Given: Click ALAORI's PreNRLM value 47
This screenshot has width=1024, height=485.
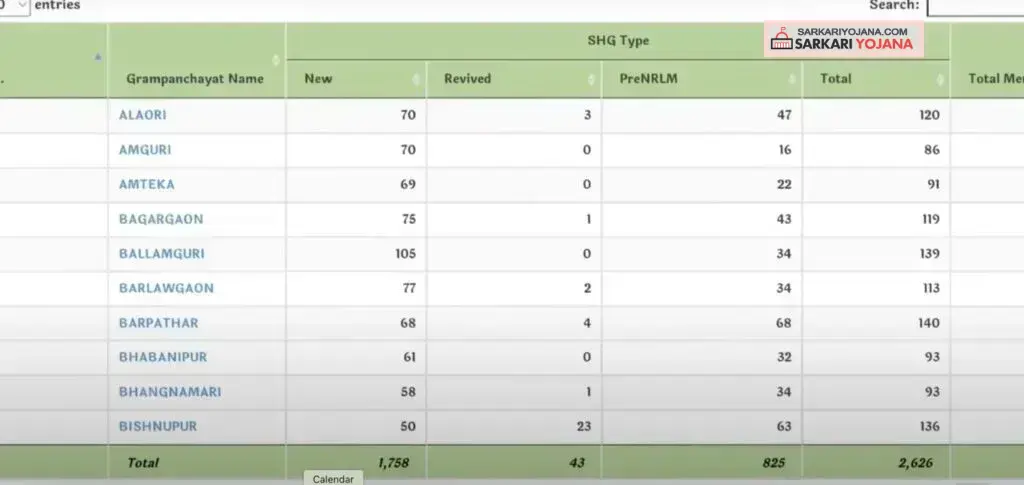Looking at the screenshot, I should 784,115.
